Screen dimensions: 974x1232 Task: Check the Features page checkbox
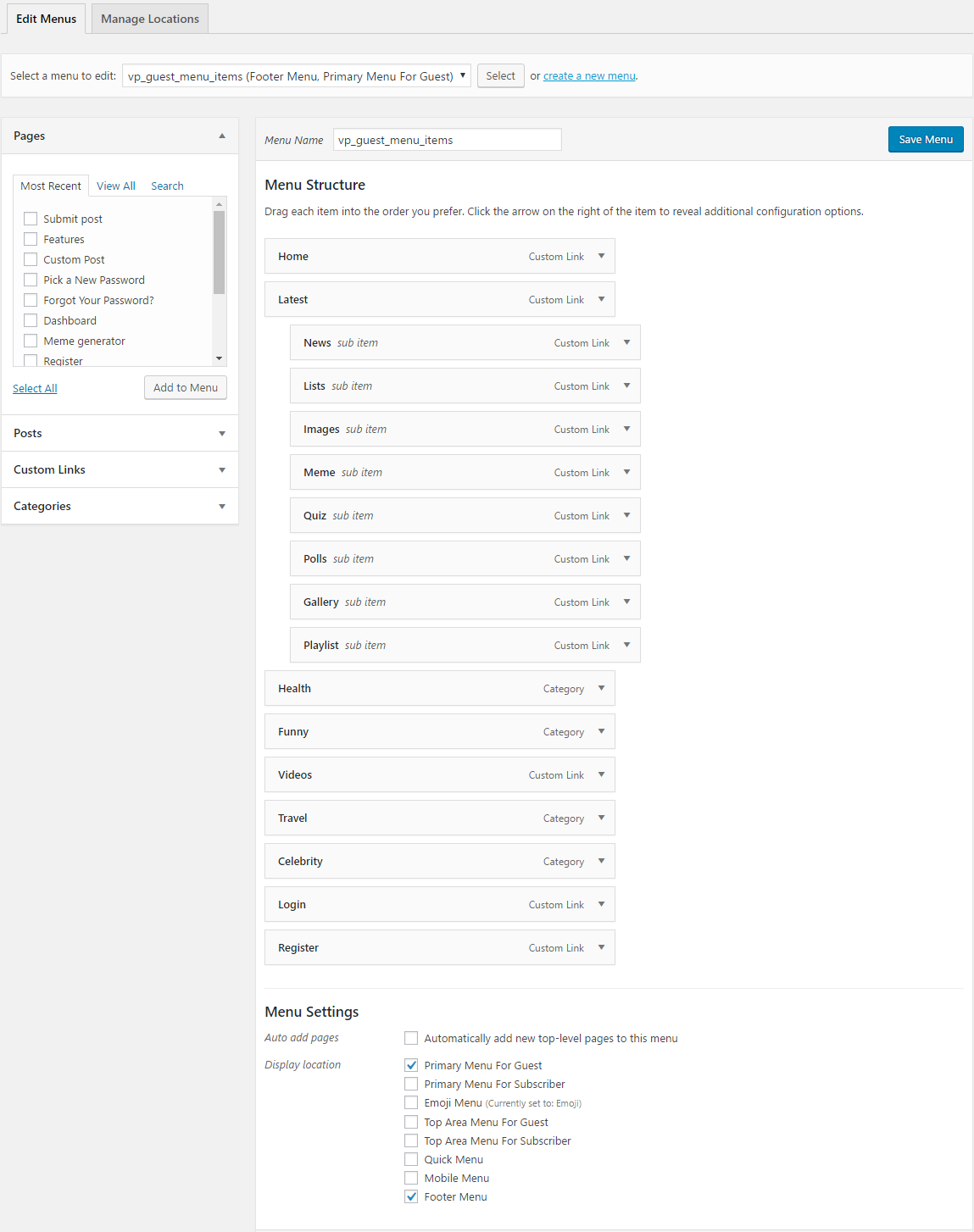tap(31, 239)
